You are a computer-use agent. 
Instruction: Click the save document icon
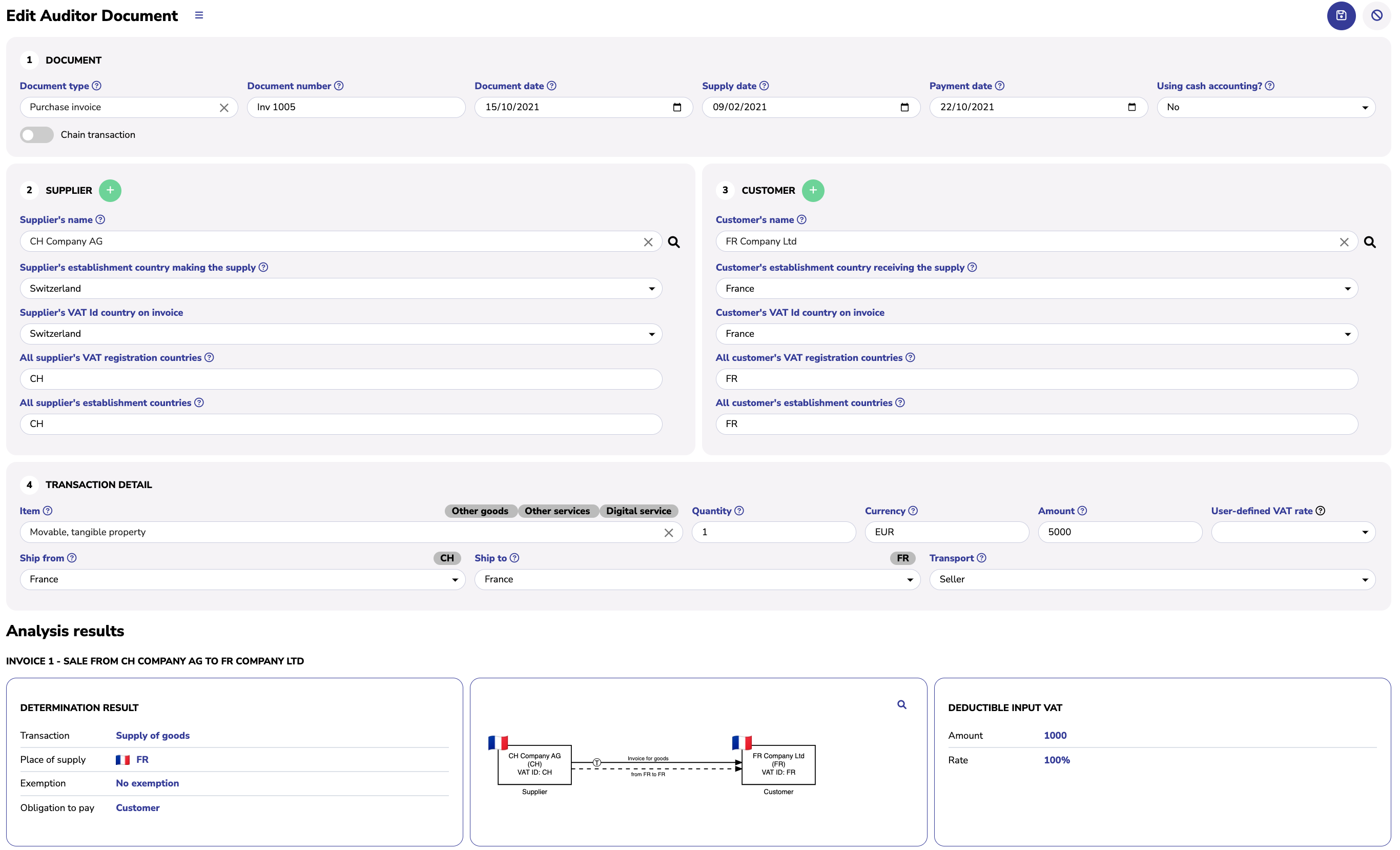tap(1341, 15)
